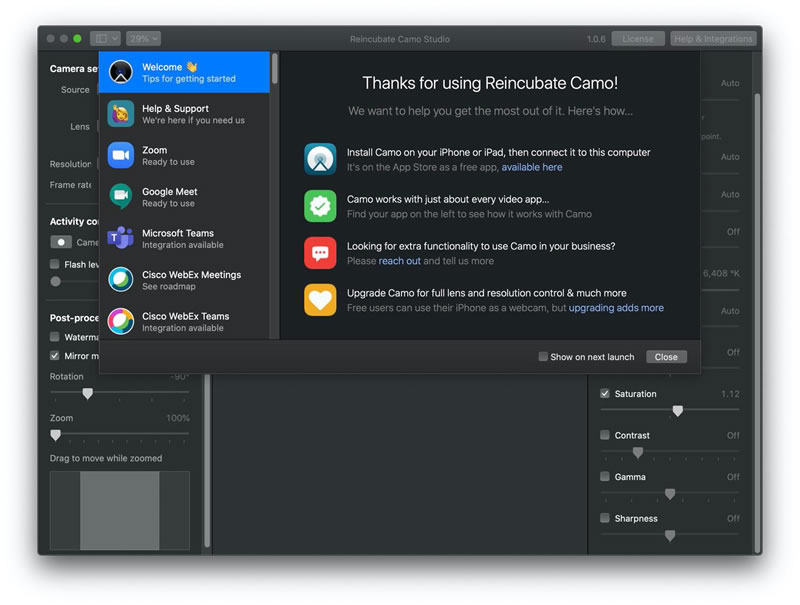
Task: Select the Welcome item's Camo icon
Action: click(121, 72)
